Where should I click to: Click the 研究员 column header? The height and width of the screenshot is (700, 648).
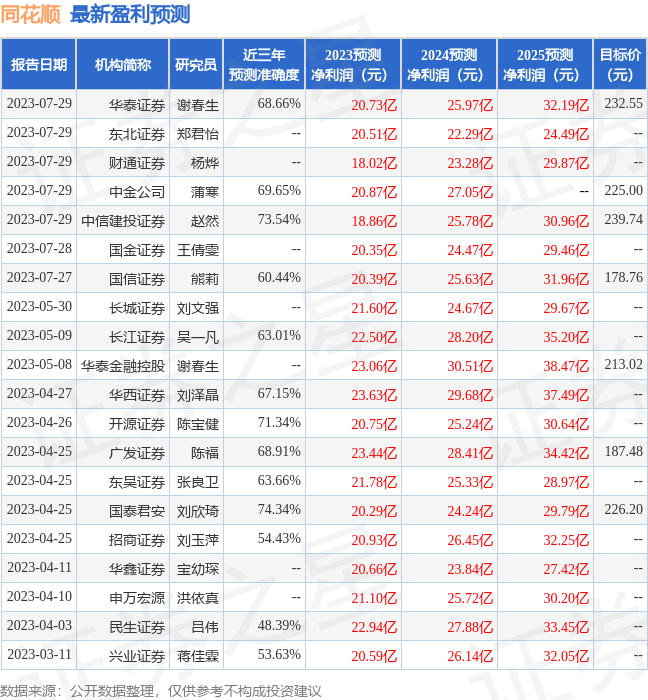(196, 65)
